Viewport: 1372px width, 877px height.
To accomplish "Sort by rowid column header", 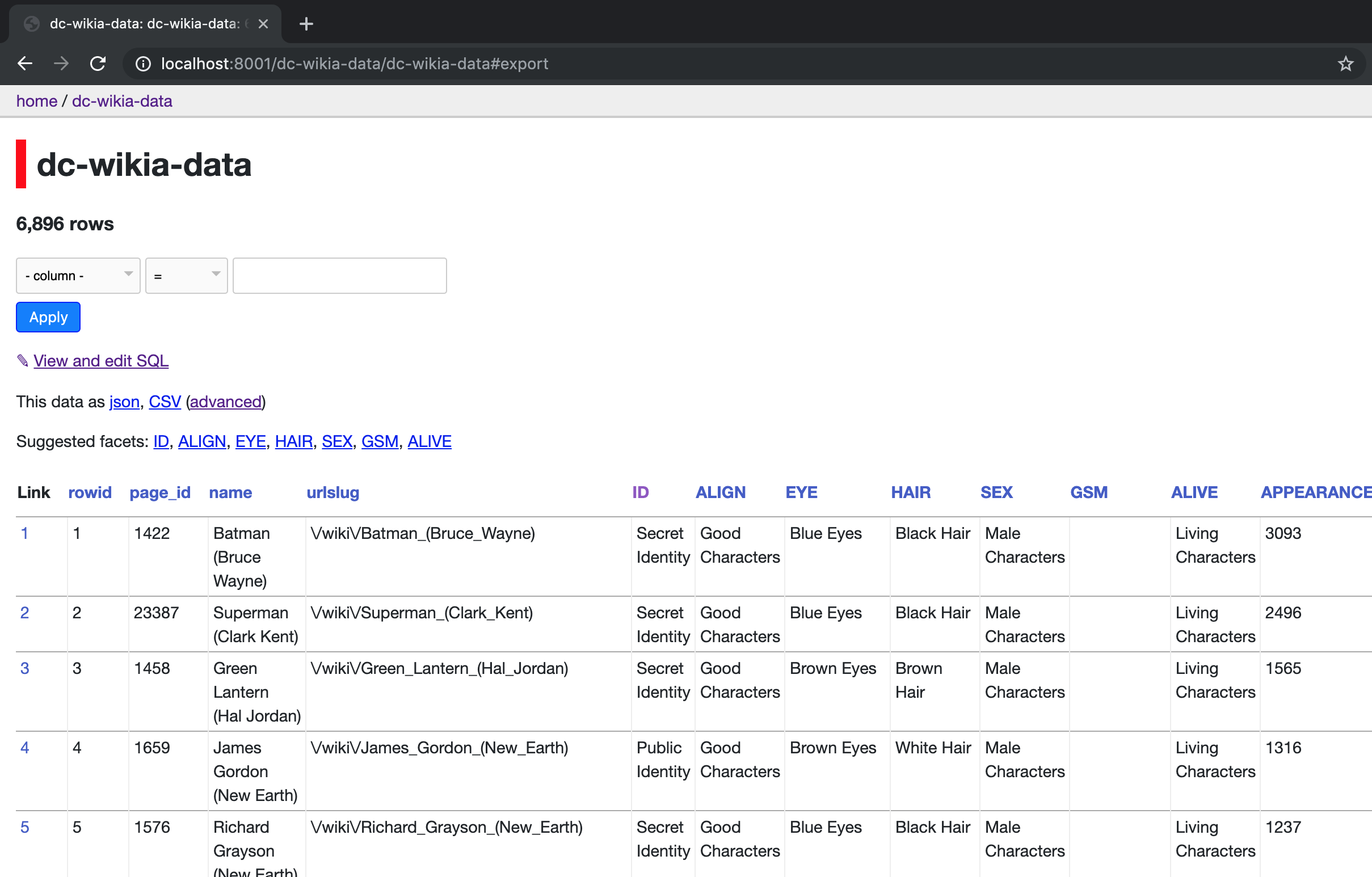I will point(90,492).
